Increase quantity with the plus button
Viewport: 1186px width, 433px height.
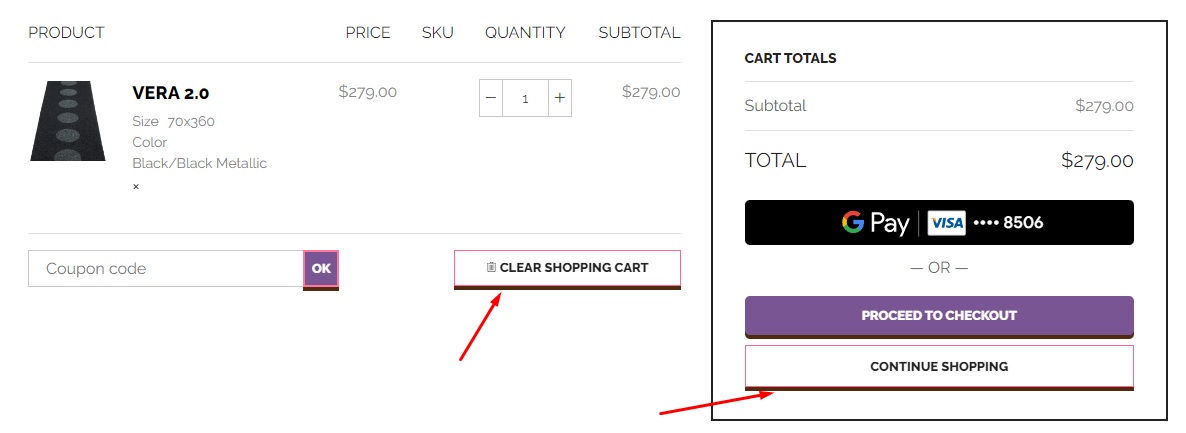[560, 98]
